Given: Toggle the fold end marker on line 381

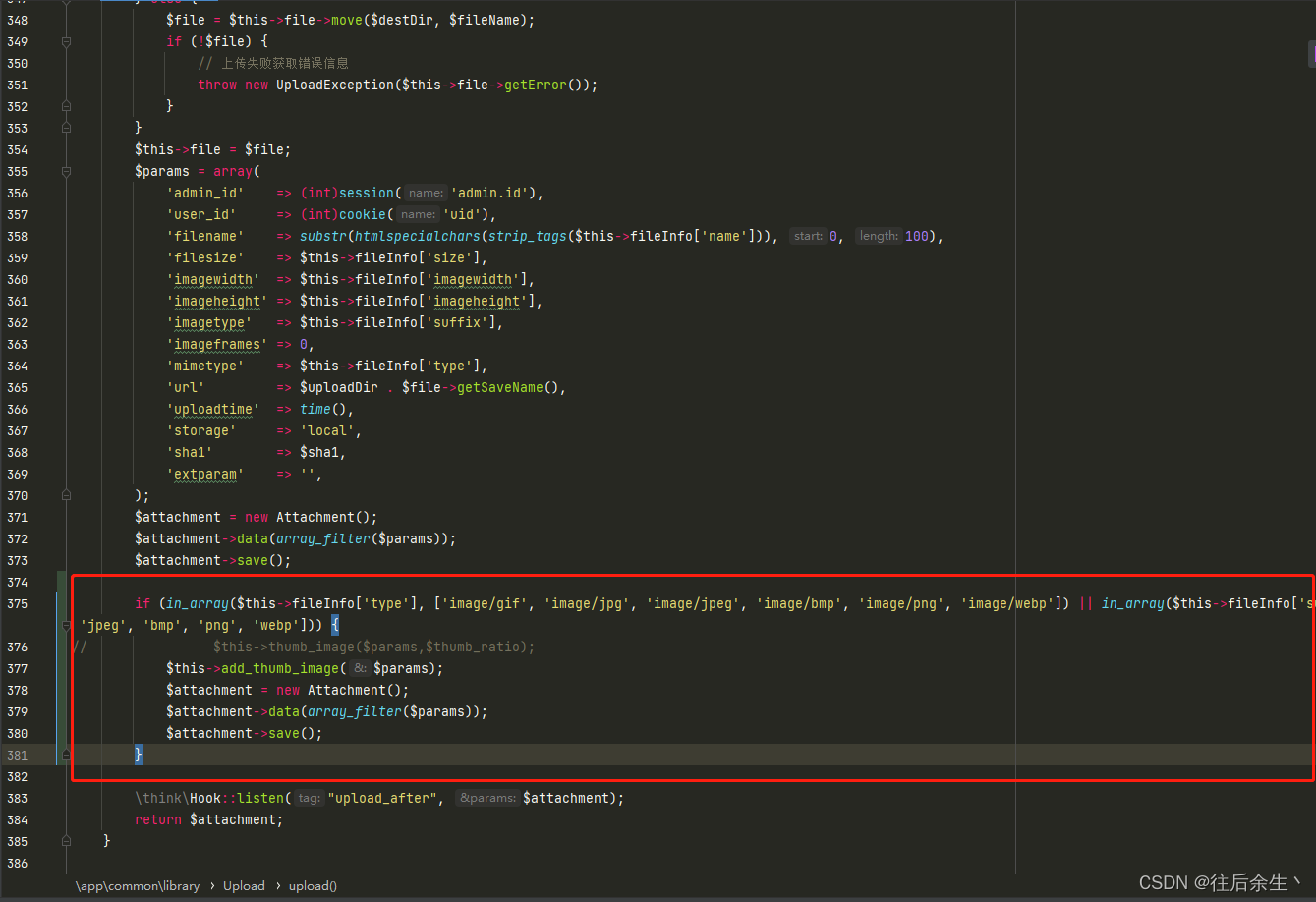Looking at the screenshot, I should tap(66, 755).
